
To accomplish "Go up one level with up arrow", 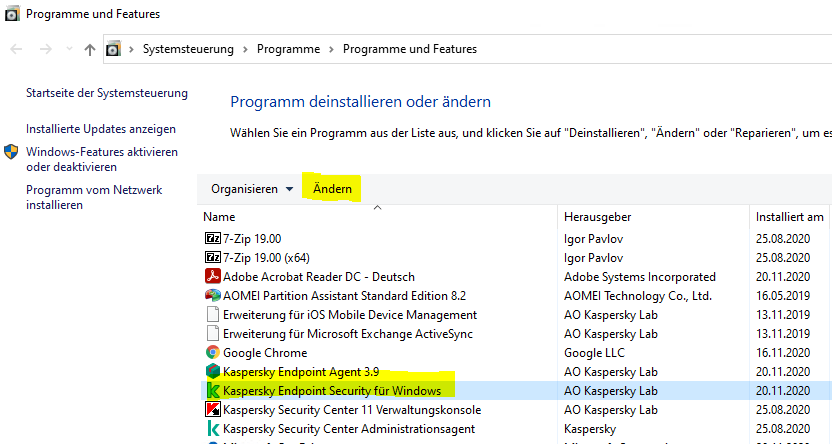I will [90, 49].
